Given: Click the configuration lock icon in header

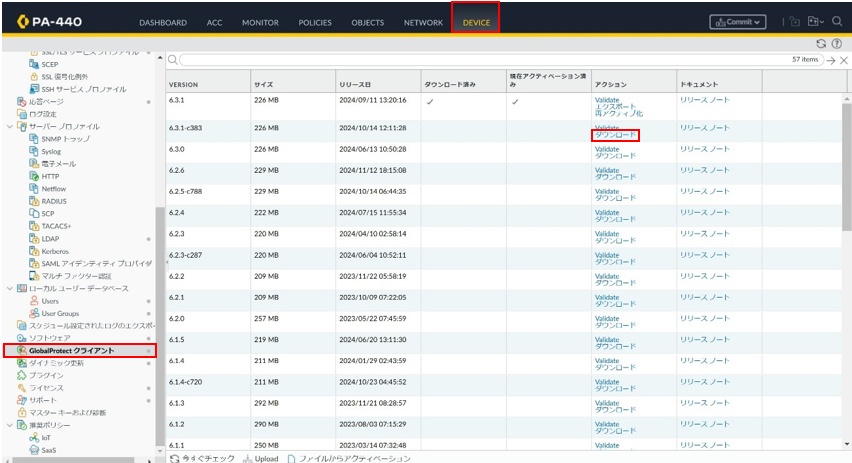Looking at the screenshot, I should 794,22.
